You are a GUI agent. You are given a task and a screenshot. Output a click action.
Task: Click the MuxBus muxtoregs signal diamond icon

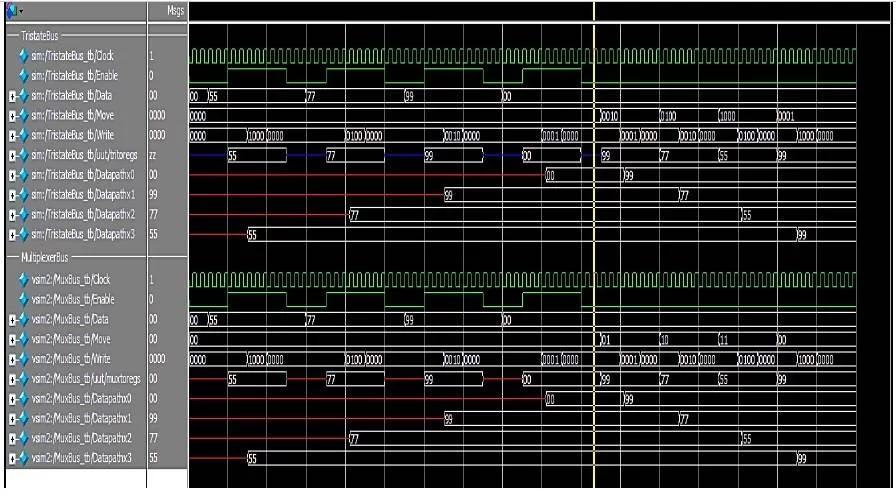[x=20, y=381]
